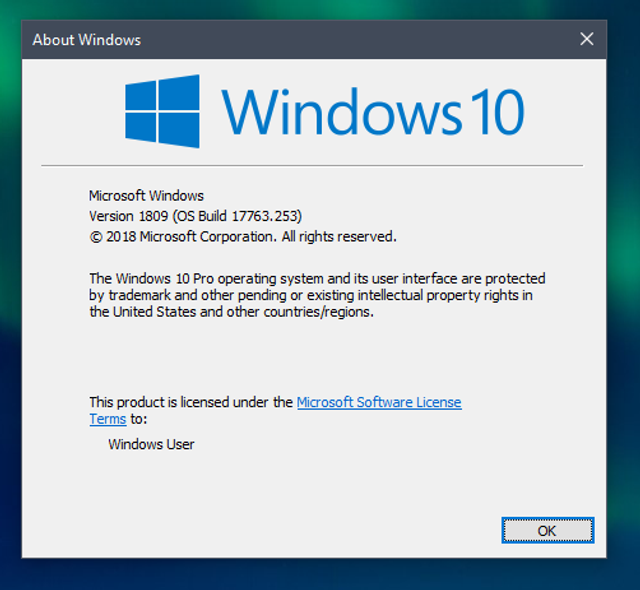Click the 'The Windows 10 Pro operating system' sentence
This screenshot has height=590, width=640.
coord(317,295)
